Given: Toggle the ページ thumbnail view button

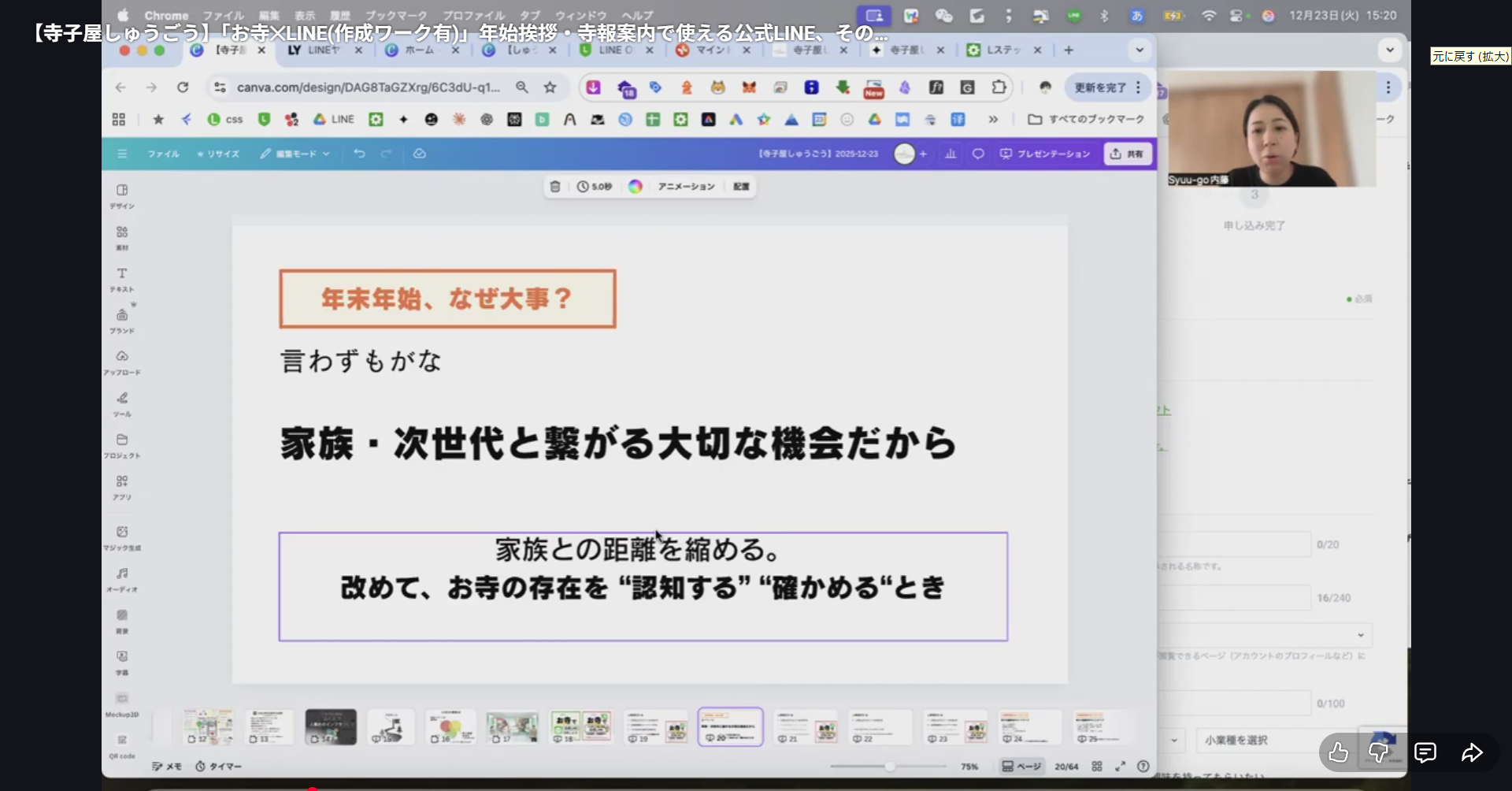Looking at the screenshot, I should 1021,767.
